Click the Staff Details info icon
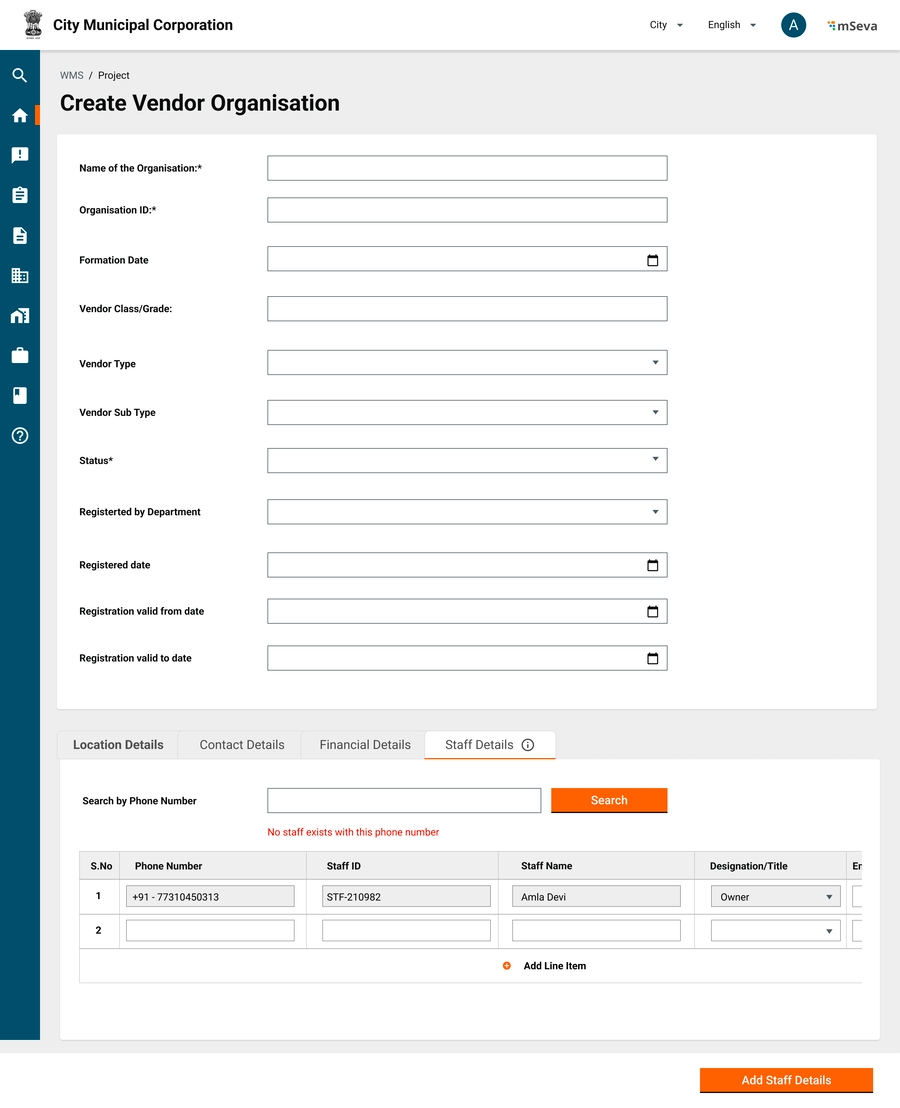The height and width of the screenshot is (1108, 900). 528,745
